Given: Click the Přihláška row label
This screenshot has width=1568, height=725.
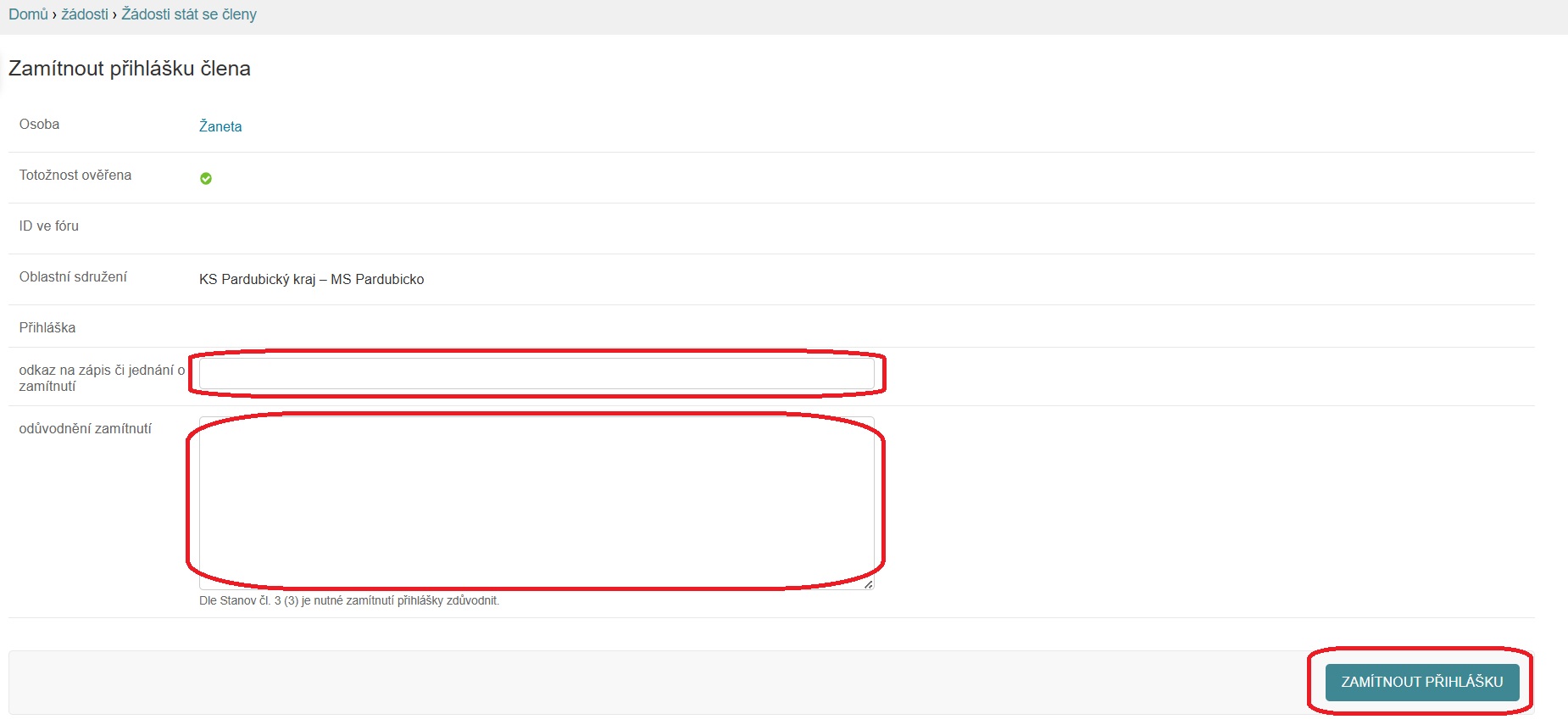Looking at the screenshot, I should [47, 328].
